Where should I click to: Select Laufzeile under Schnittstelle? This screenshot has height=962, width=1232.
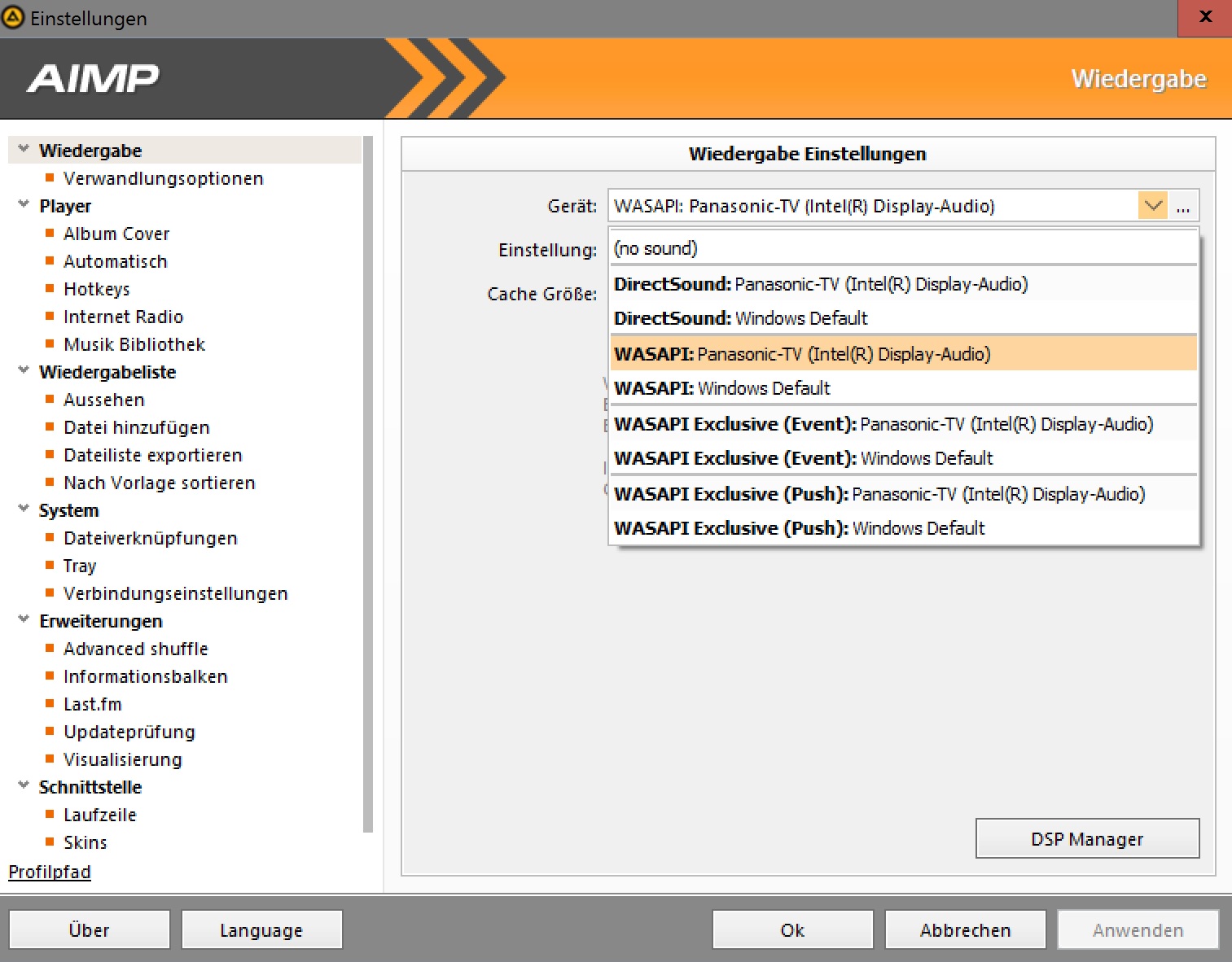click(x=100, y=815)
